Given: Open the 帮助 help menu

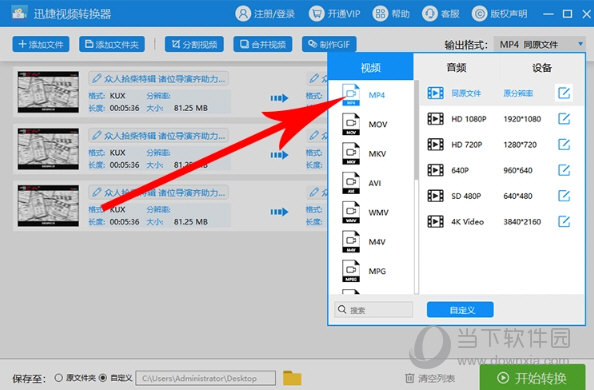Looking at the screenshot, I should click(391, 14).
